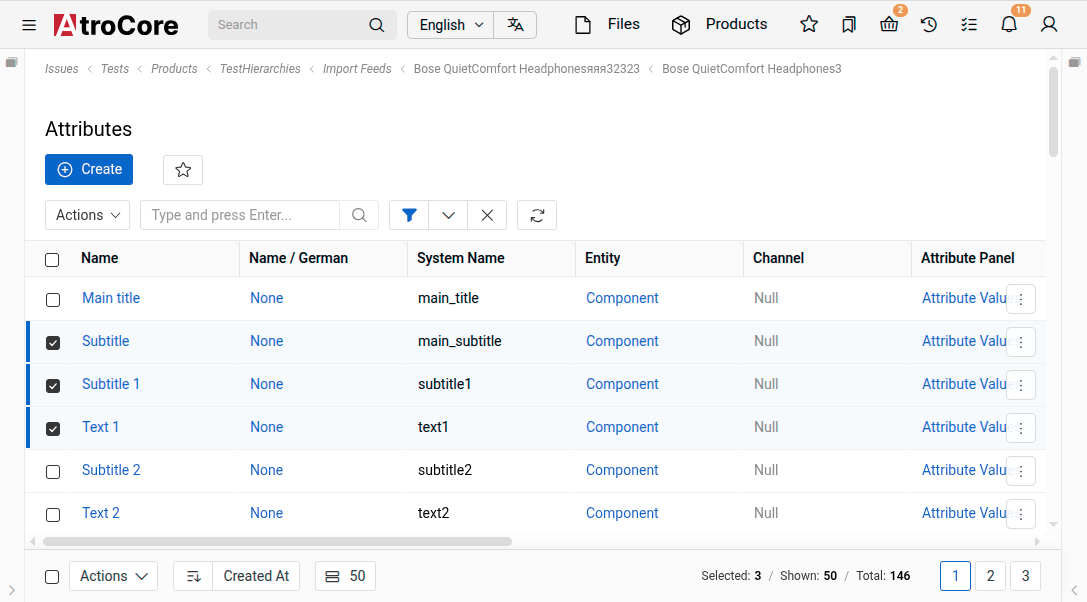This screenshot has height=602, width=1087.
Task: Open favorites star in the top bar
Action: 808,25
